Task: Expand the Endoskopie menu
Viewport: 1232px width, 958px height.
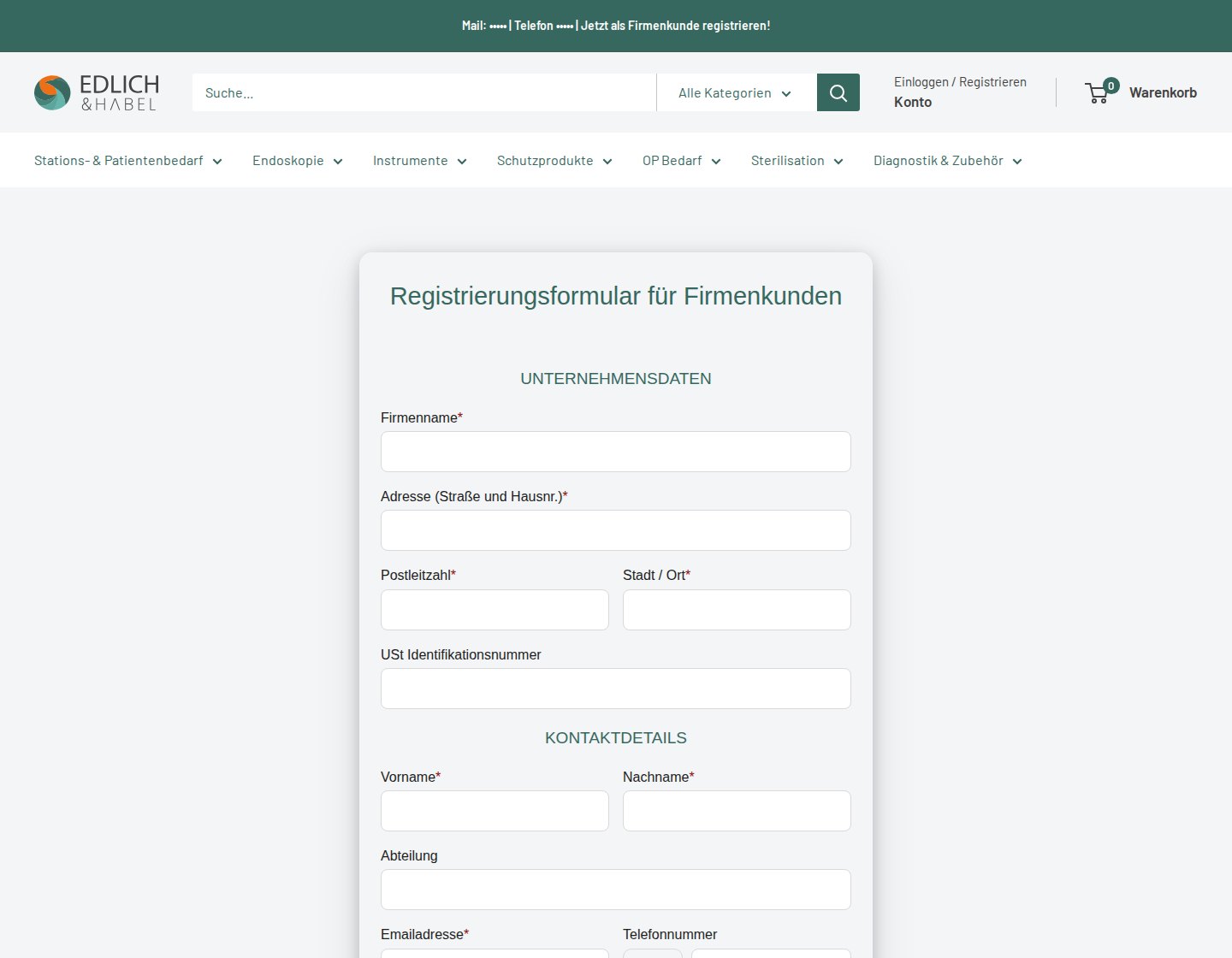Action: point(298,161)
